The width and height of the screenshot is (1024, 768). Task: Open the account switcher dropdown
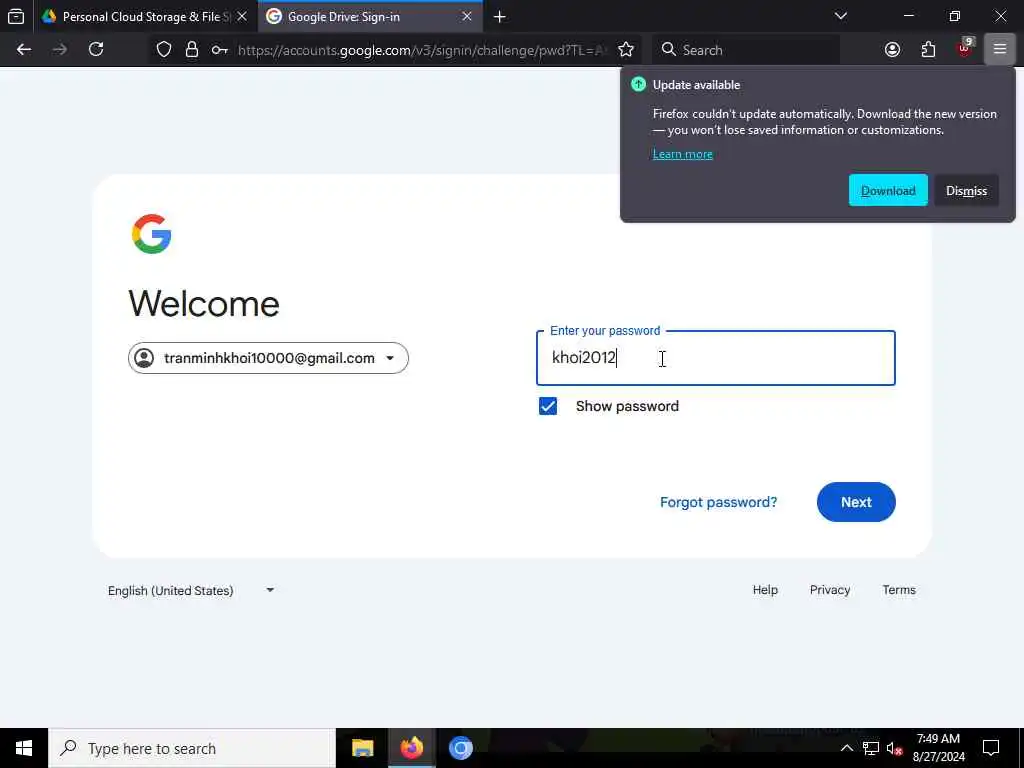(268, 358)
